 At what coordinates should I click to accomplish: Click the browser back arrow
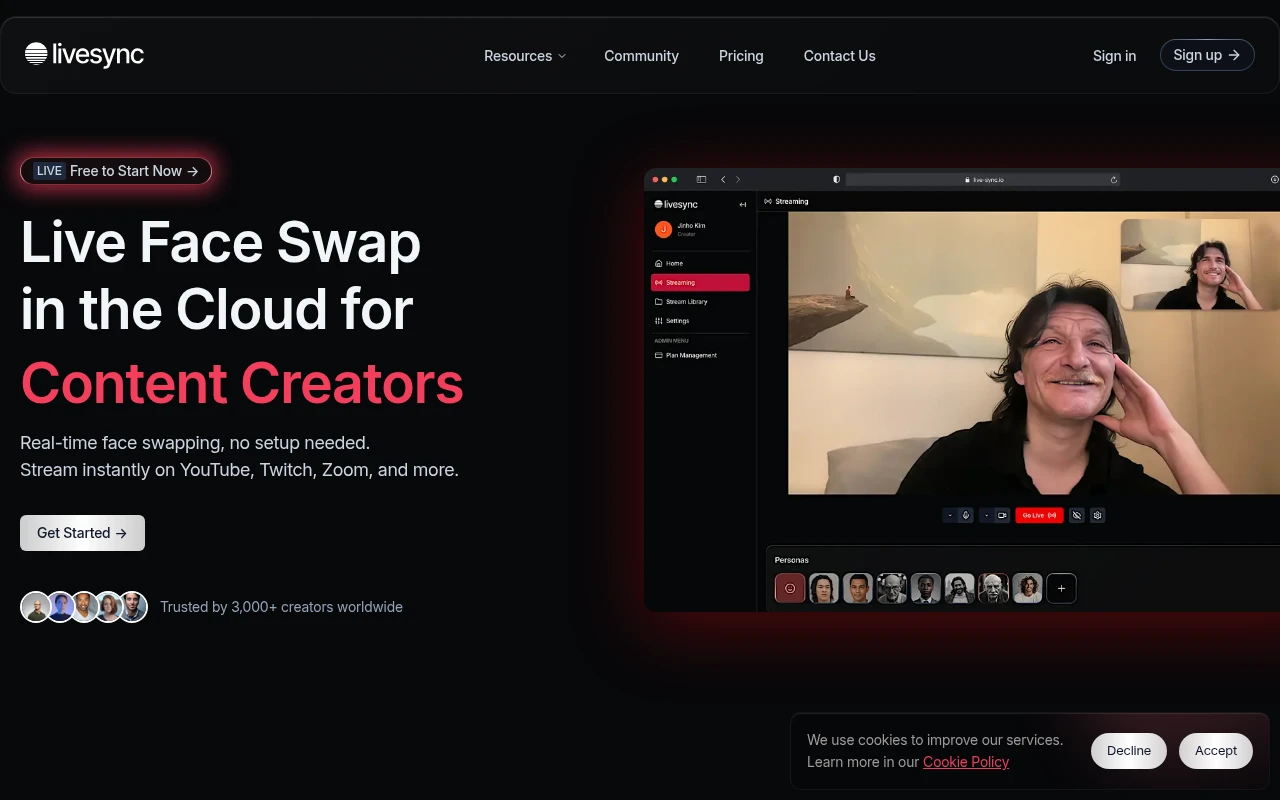(x=723, y=180)
